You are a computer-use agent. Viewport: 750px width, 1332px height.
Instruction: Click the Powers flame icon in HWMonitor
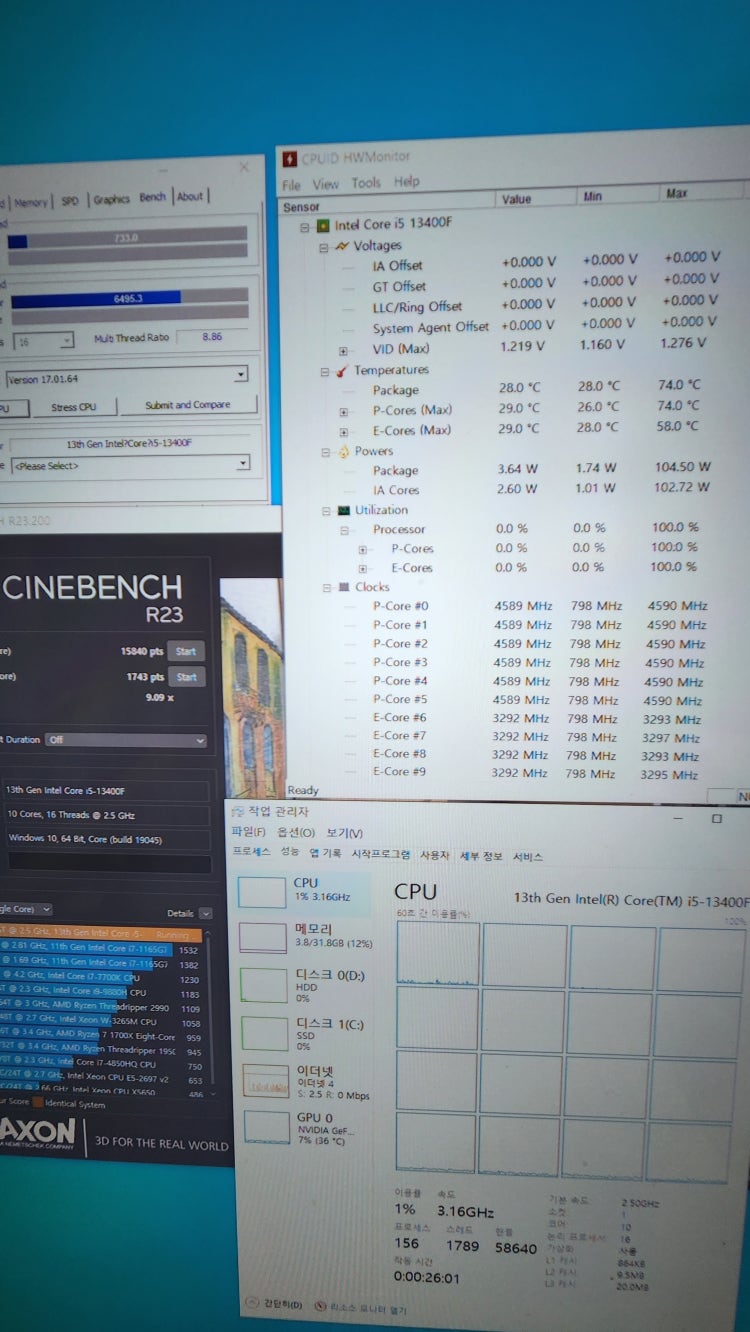click(x=342, y=452)
